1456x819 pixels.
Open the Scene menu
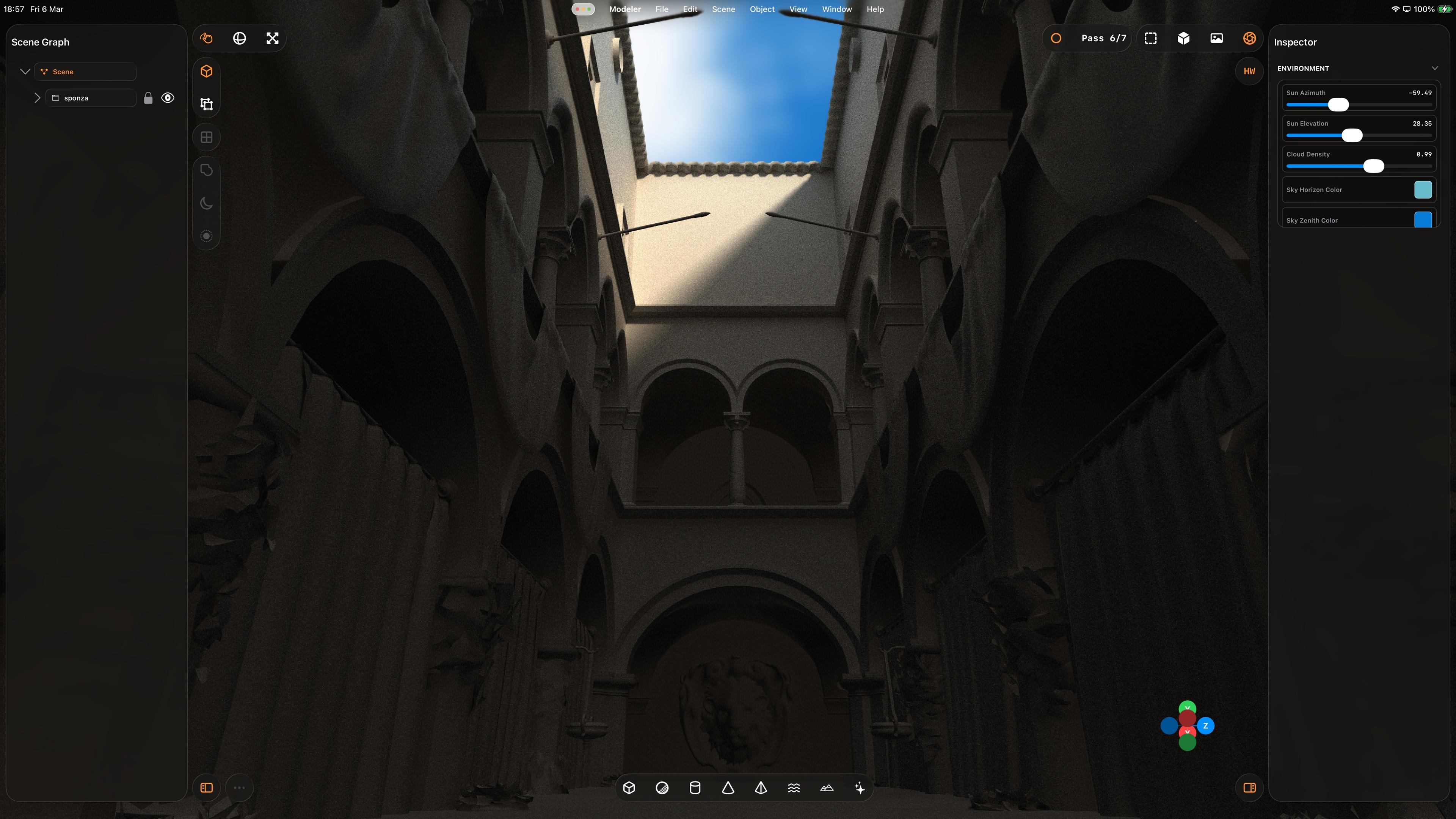tap(723, 9)
